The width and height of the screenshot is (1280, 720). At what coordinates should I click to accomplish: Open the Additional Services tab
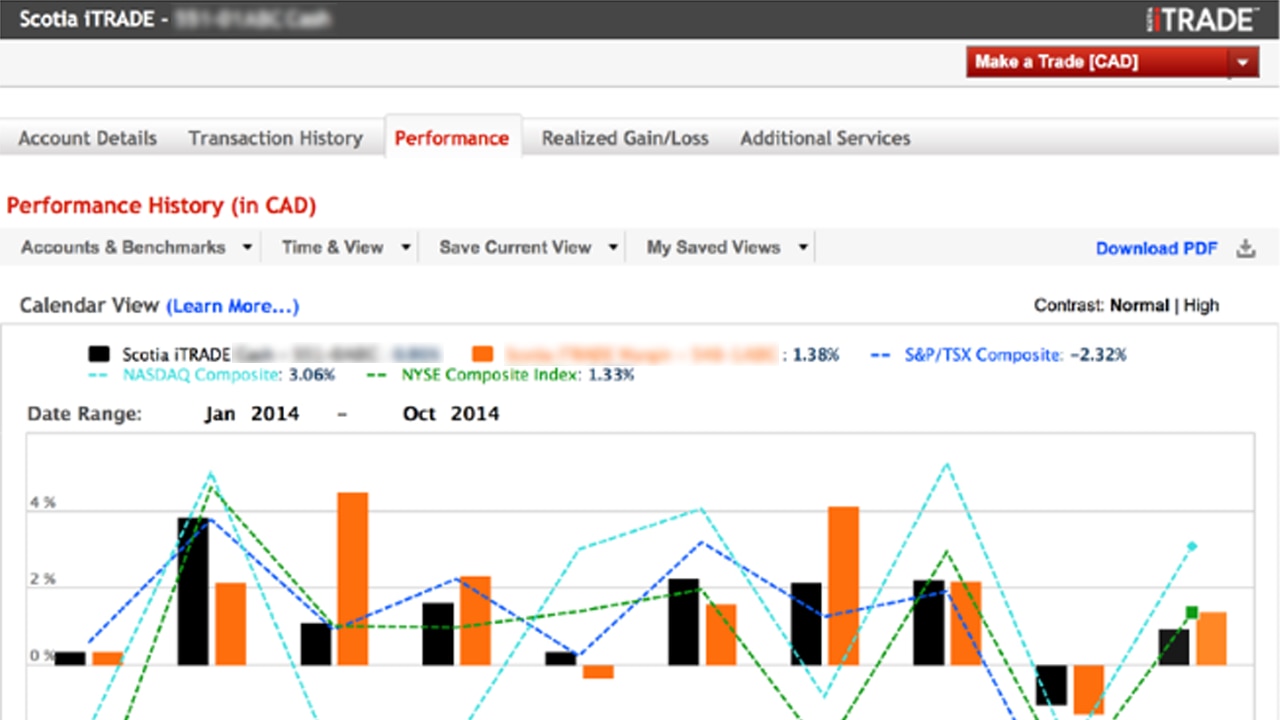pos(824,138)
